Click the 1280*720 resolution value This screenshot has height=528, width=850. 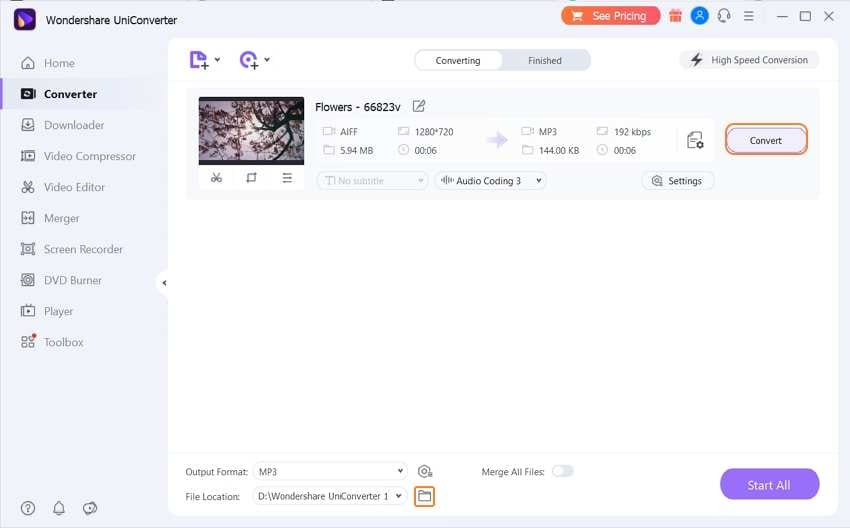pos(434,132)
